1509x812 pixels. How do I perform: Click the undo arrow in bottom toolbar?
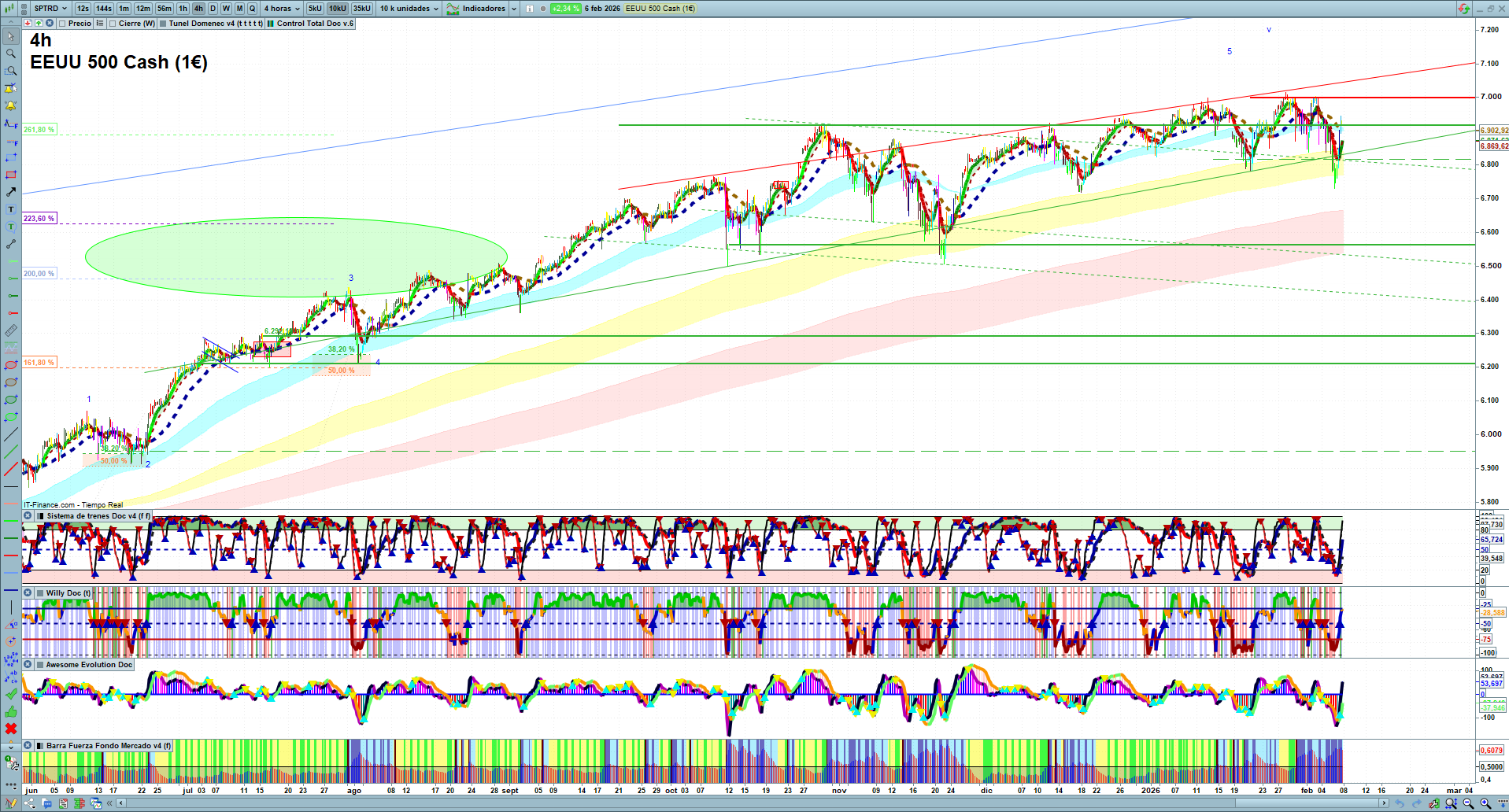[1399, 803]
